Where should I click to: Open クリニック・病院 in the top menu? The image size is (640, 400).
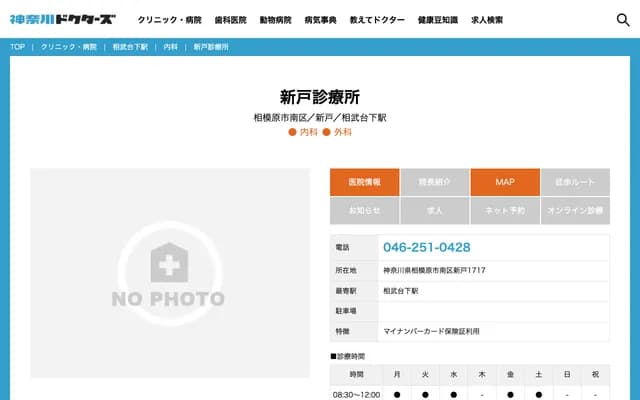pos(169,20)
